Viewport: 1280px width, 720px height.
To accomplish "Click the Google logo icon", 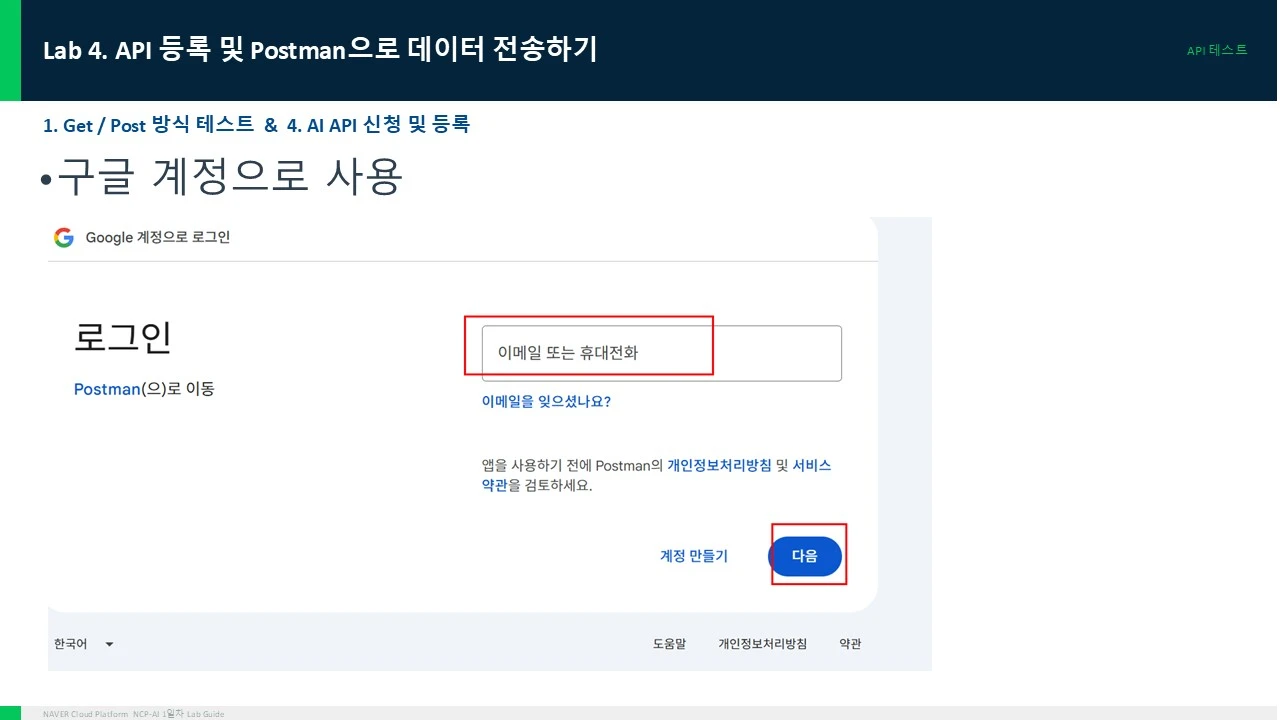I will pos(64,238).
